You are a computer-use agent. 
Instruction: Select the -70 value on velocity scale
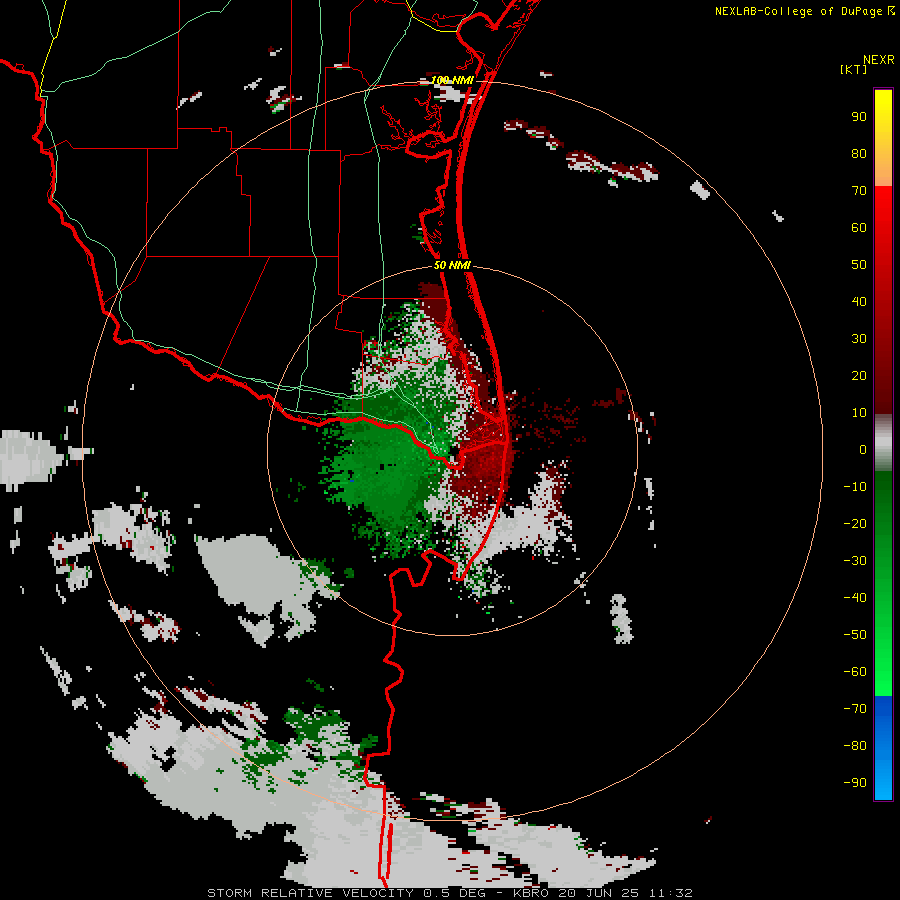click(855, 709)
